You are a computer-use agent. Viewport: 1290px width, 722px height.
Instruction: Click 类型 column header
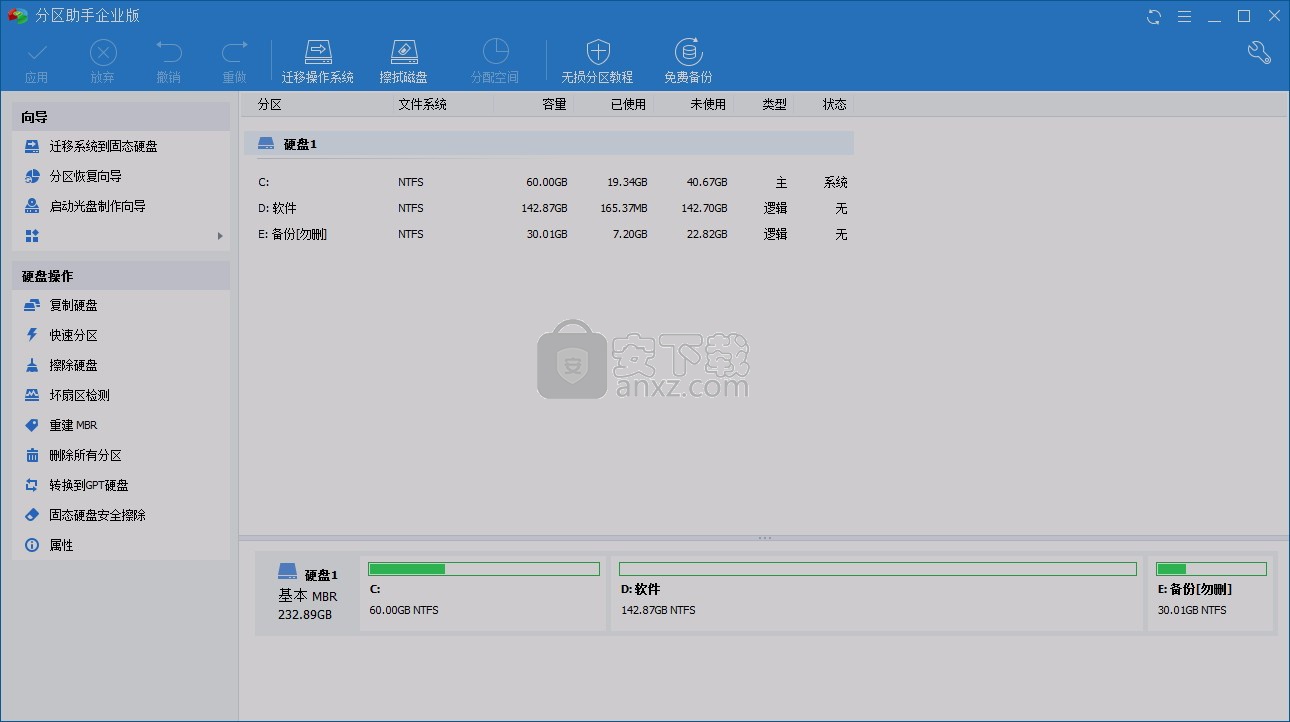774,104
